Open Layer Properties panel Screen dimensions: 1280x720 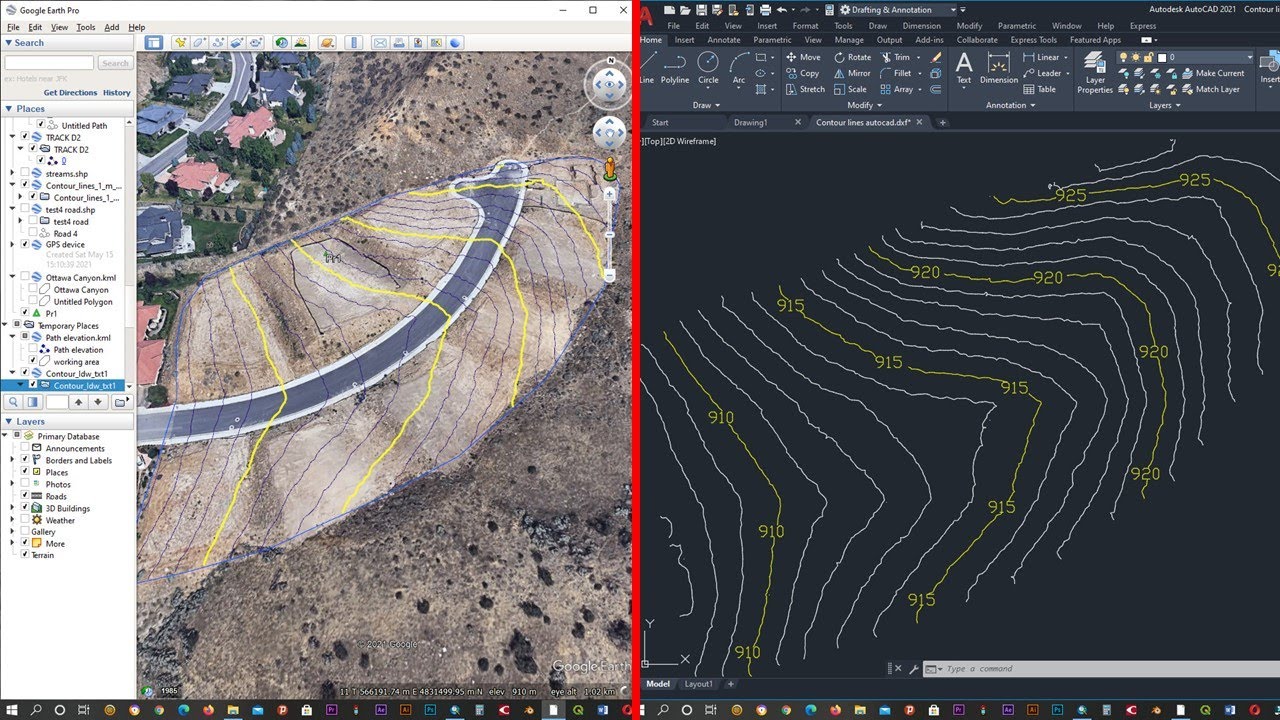pyautogui.click(x=1095, y=73)
